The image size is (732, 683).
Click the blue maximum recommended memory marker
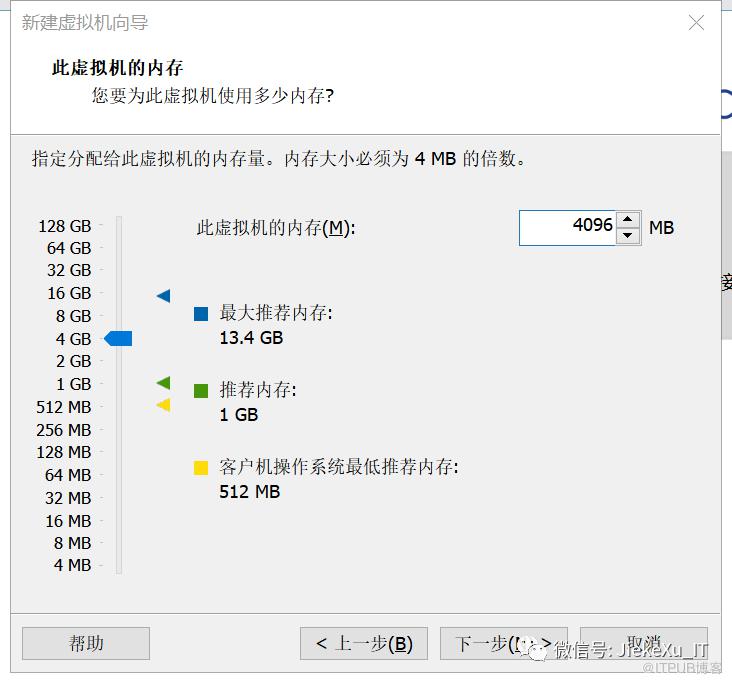(x=164, y=296)
